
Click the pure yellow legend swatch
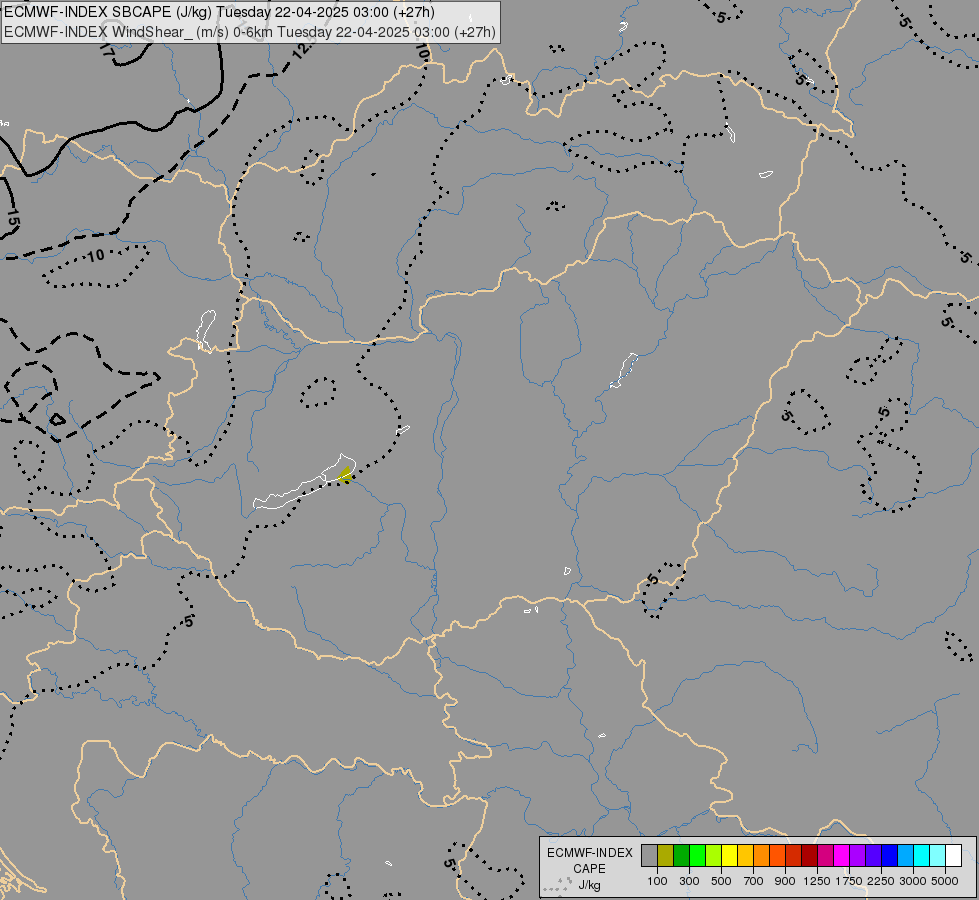729,856
